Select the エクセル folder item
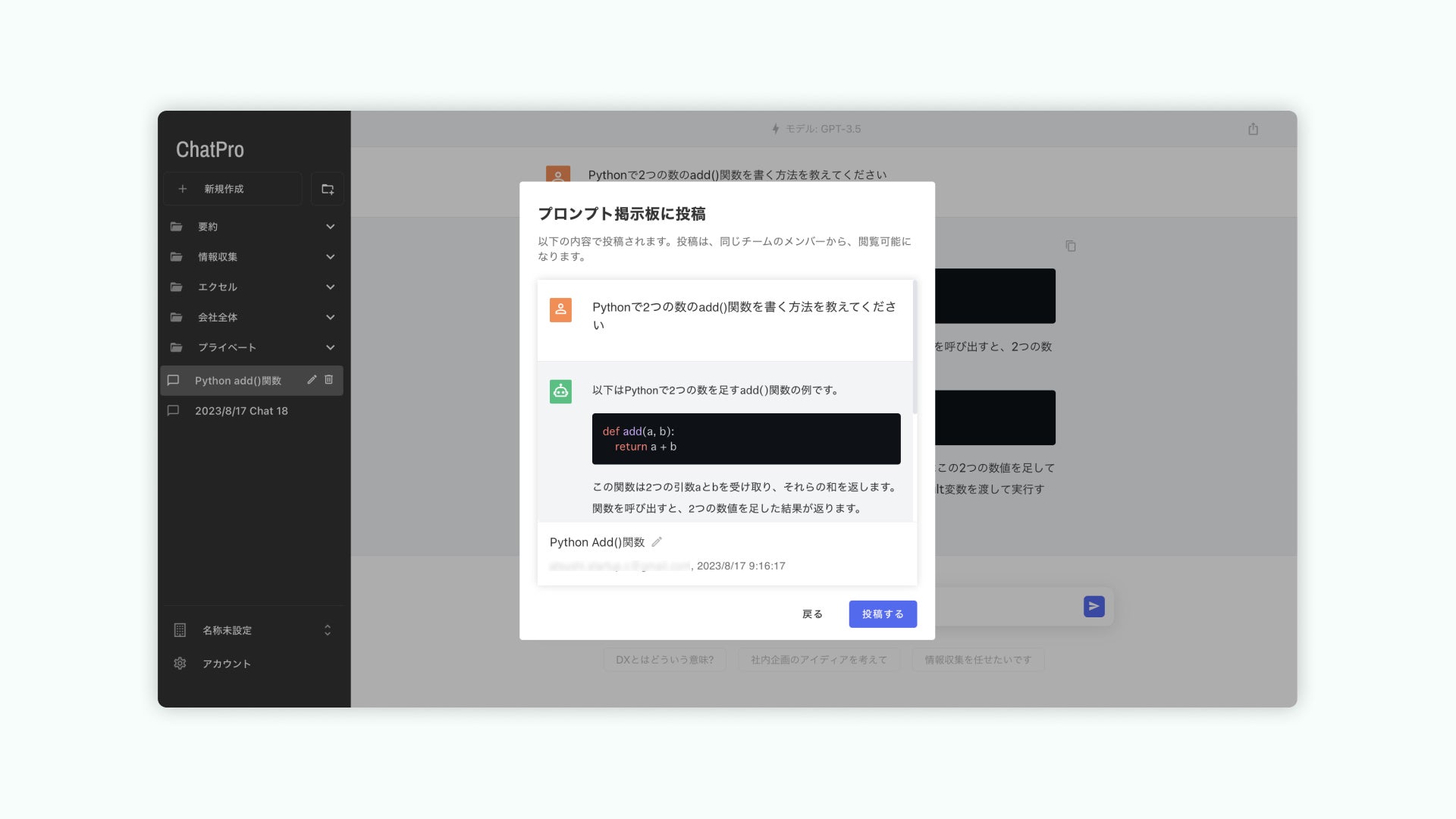This screenshot has width=1456, height=819. (x=218, y=287)
